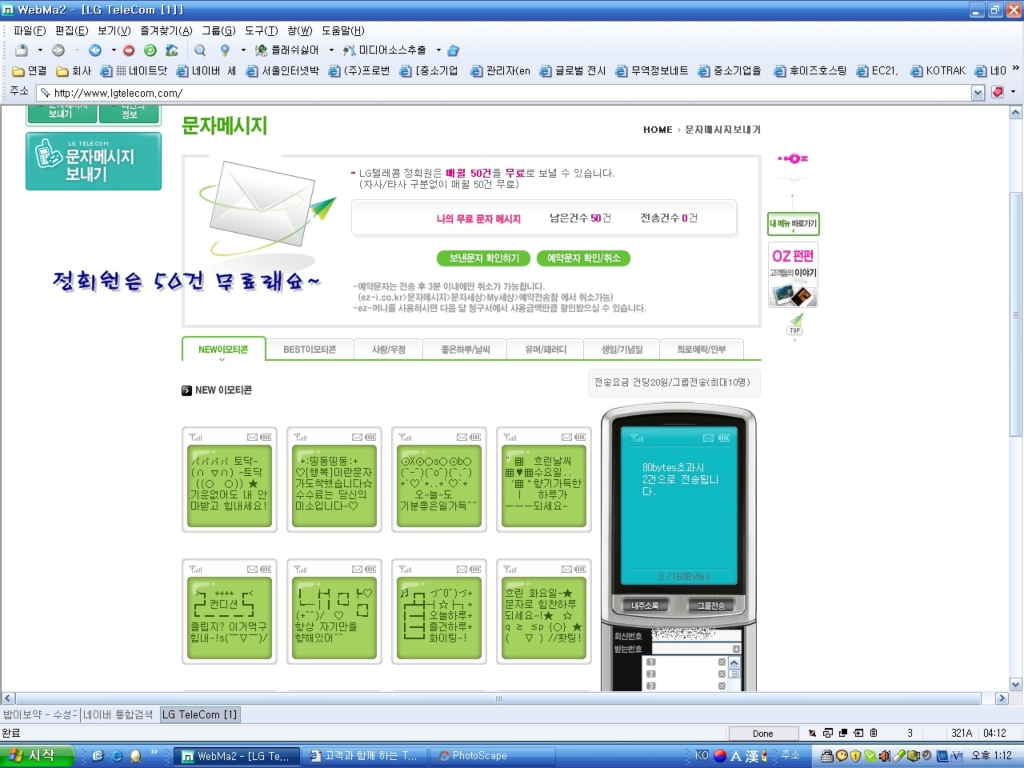The width and height of the screenshot is (1024, 768).
Task: Open 플래쉬싫어 dropdown arrow
Action: (331, 50)
